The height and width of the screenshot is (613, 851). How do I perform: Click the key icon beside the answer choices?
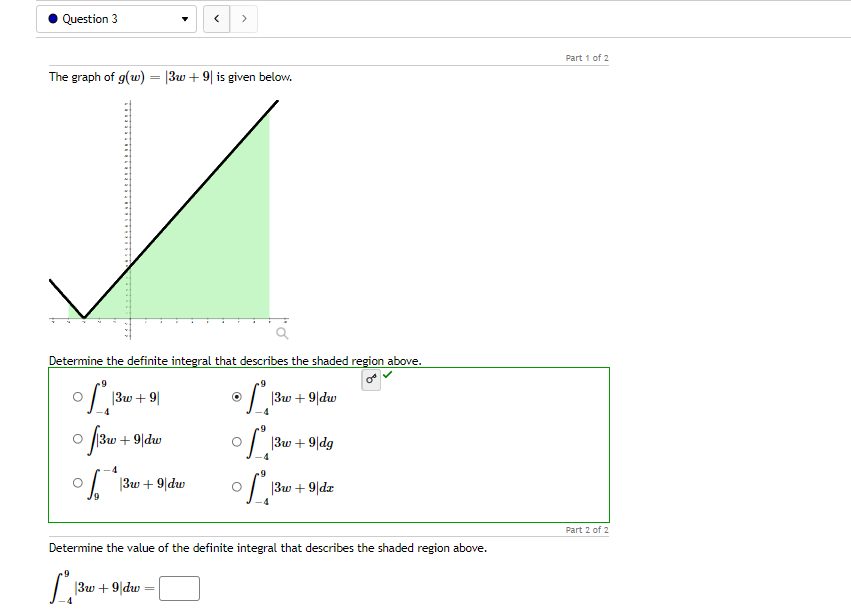[370, 378]
